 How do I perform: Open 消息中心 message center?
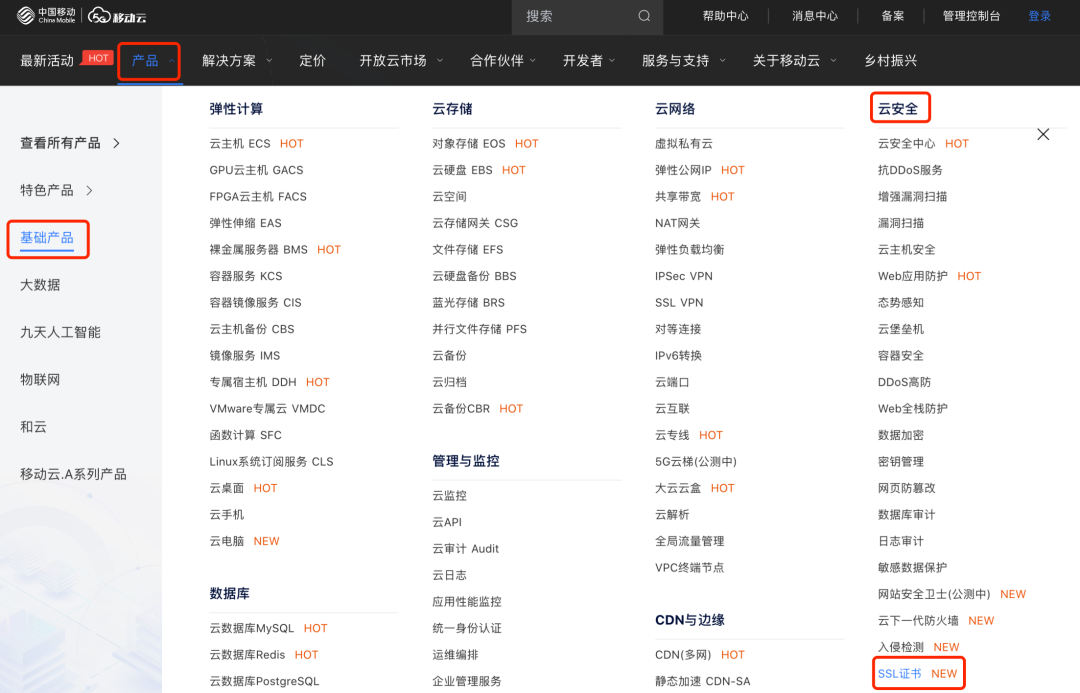coord(815,16)
